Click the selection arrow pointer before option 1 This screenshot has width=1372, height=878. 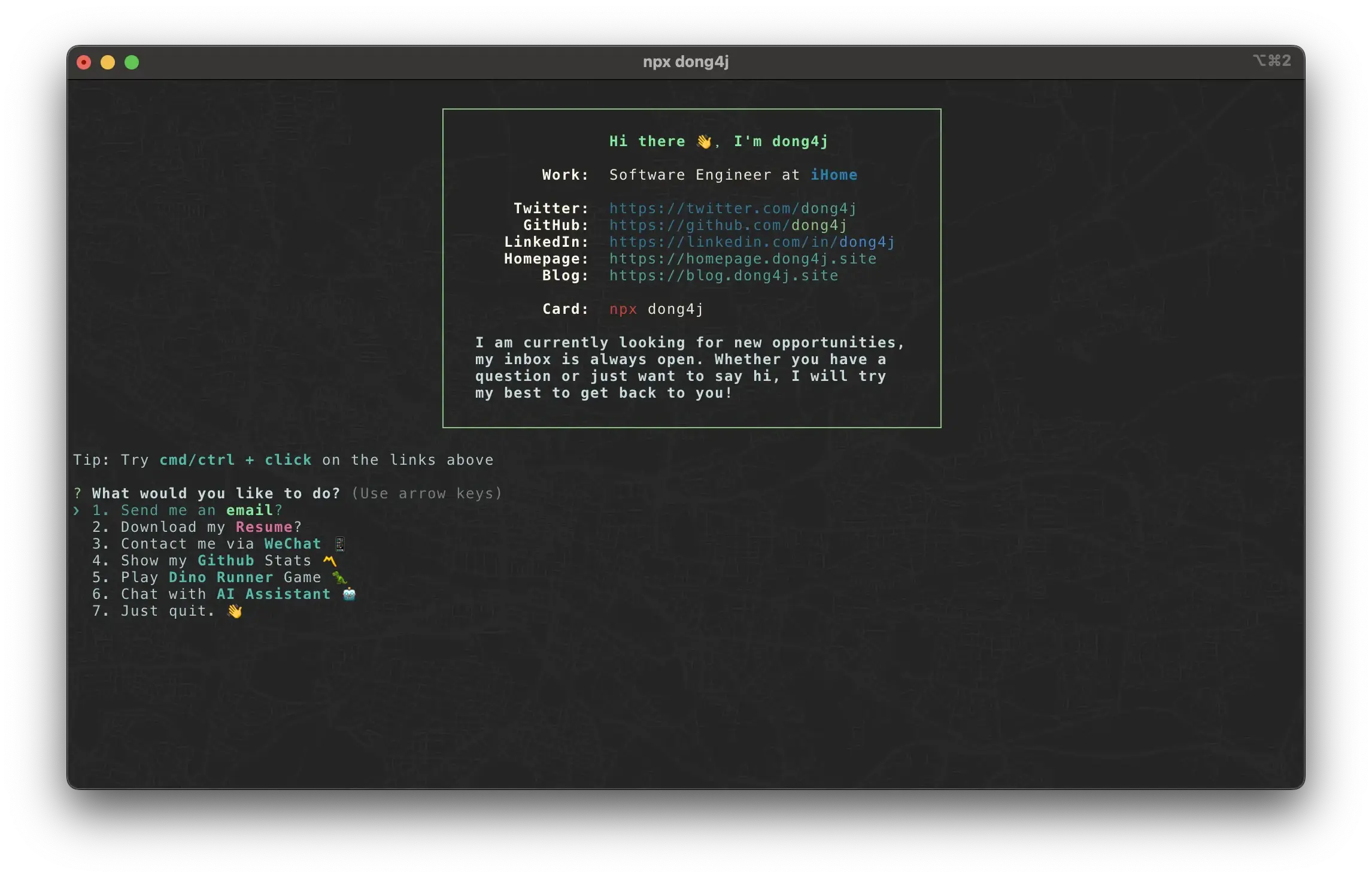coord(77,510)
